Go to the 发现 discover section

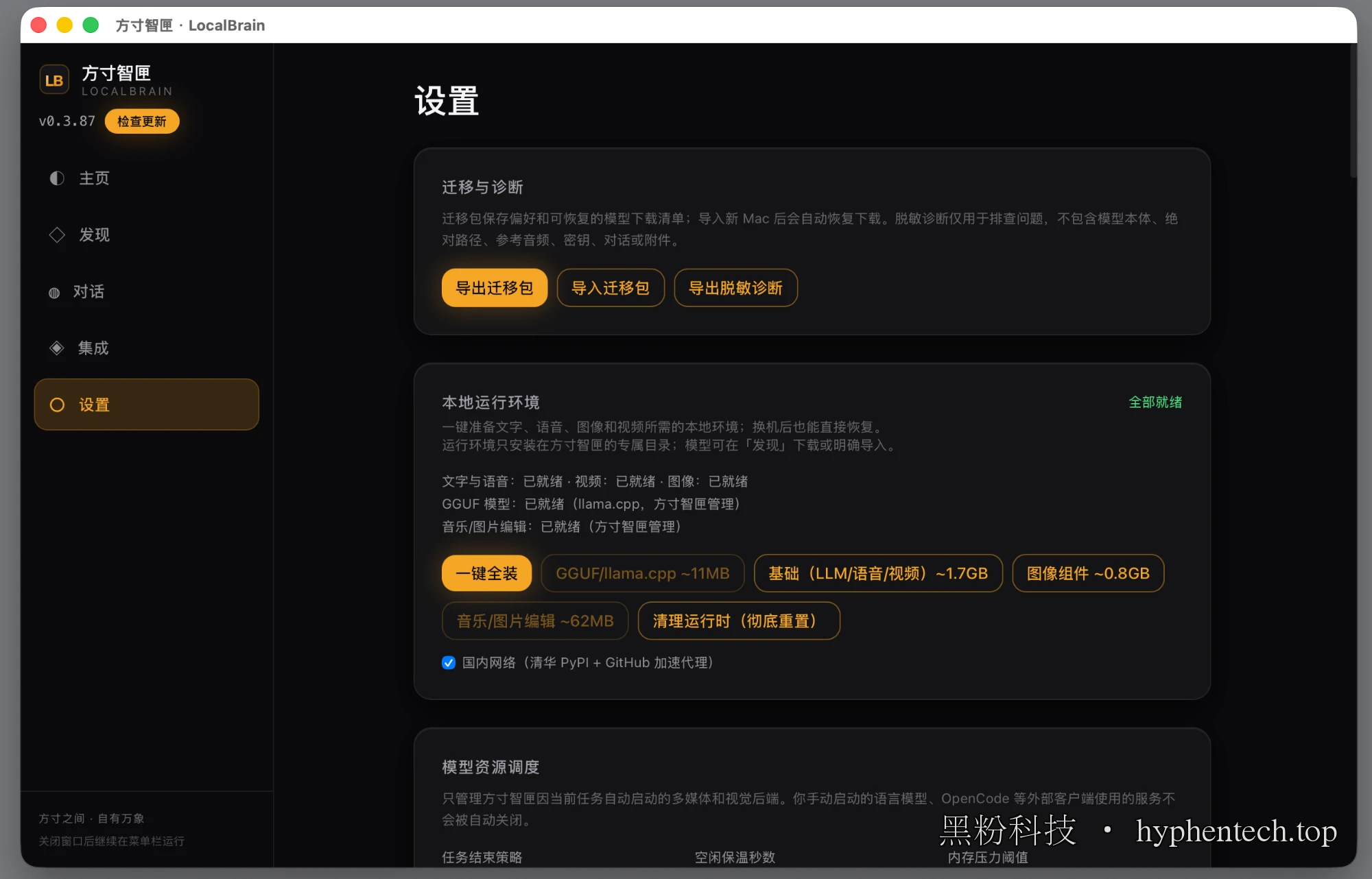coord(146,235)
